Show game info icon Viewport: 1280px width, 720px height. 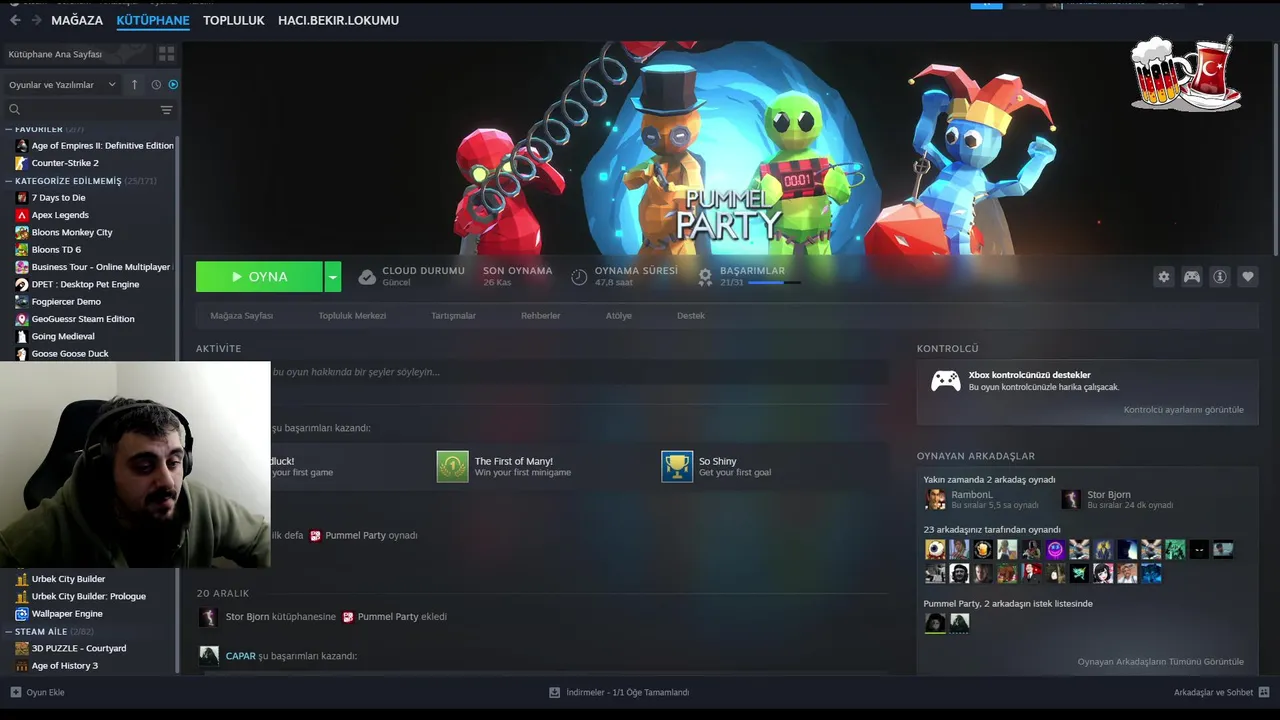pos(1220,277)
